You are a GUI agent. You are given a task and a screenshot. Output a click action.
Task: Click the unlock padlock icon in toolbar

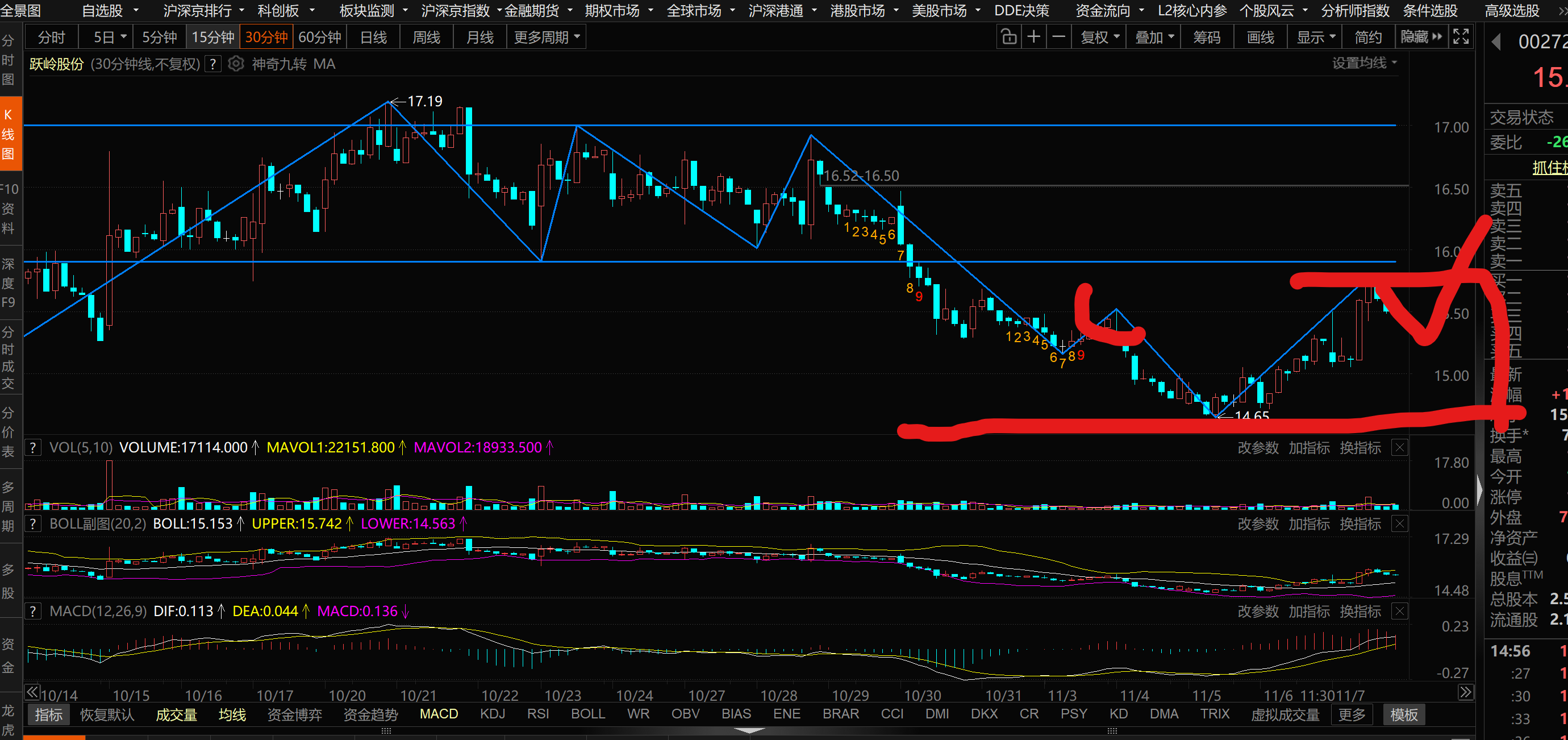pos(1008,37)
